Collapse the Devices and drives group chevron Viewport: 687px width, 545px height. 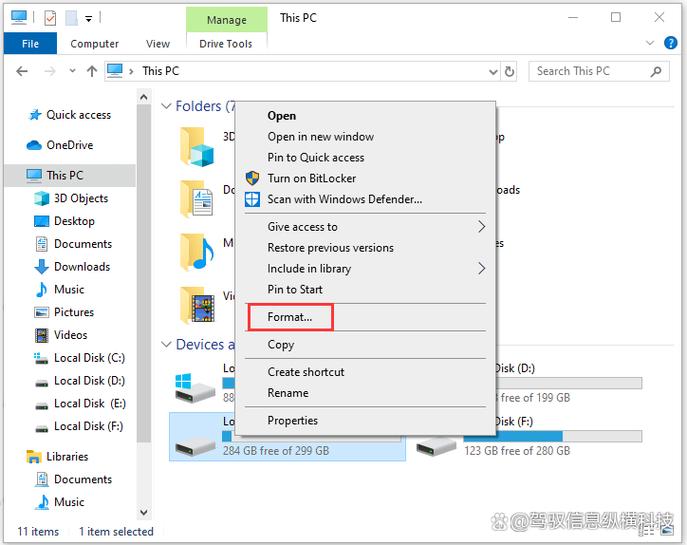pyautogui.click(x=166, y=345)
